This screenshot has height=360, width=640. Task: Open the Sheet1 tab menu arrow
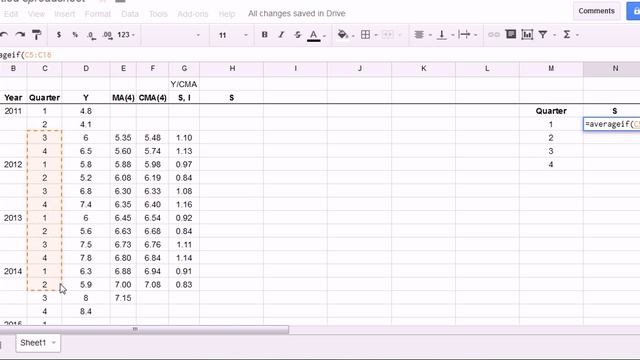pyautogui.click(x=54, y=343)
